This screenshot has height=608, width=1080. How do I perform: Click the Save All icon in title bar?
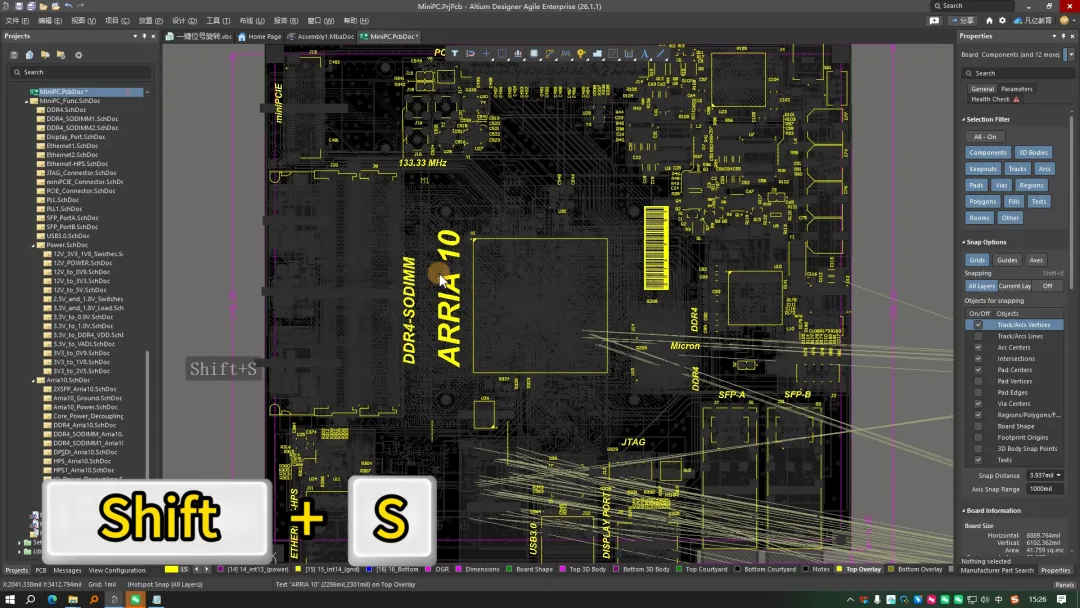[x=31, y=6]
